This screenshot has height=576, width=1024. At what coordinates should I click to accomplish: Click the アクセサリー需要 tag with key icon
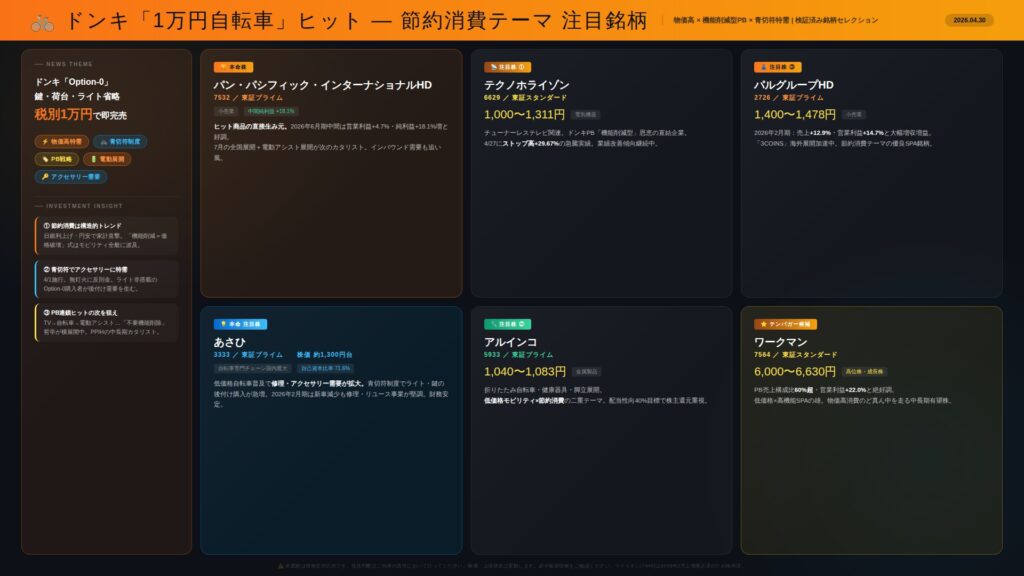coord(71,177)
